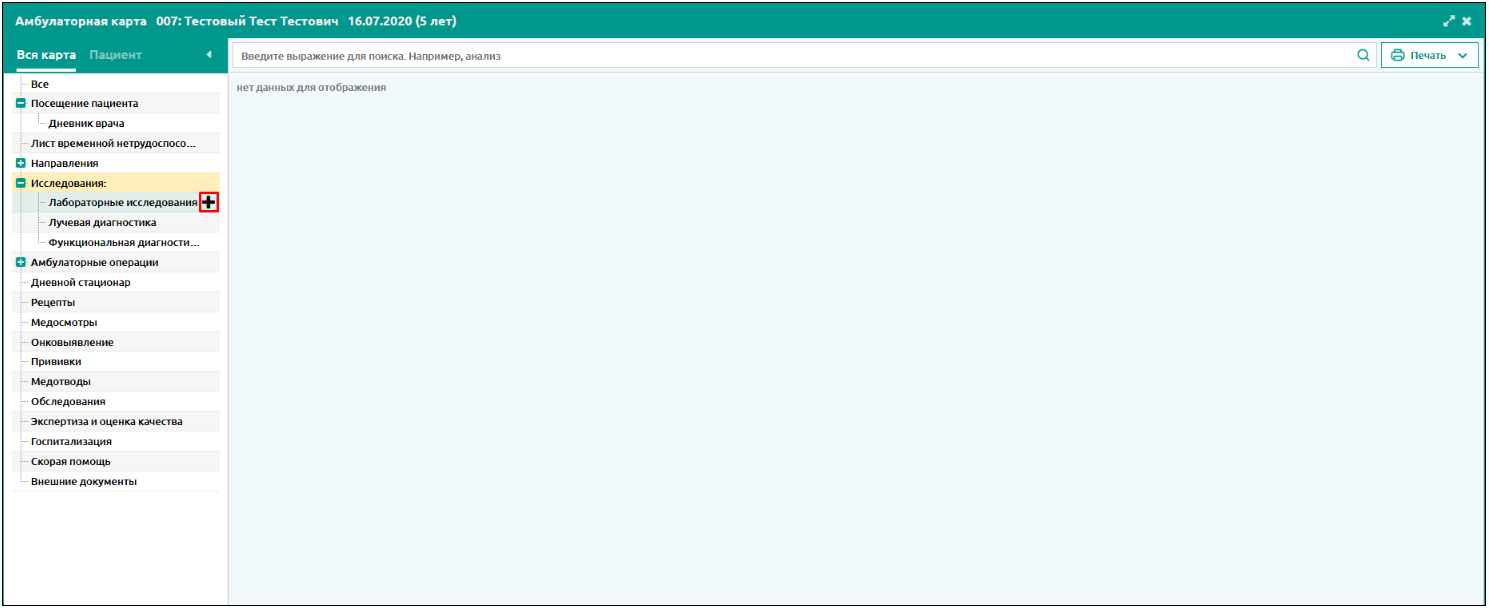
Task: Collapse the Исследования tree node
Action: (21, 183)
